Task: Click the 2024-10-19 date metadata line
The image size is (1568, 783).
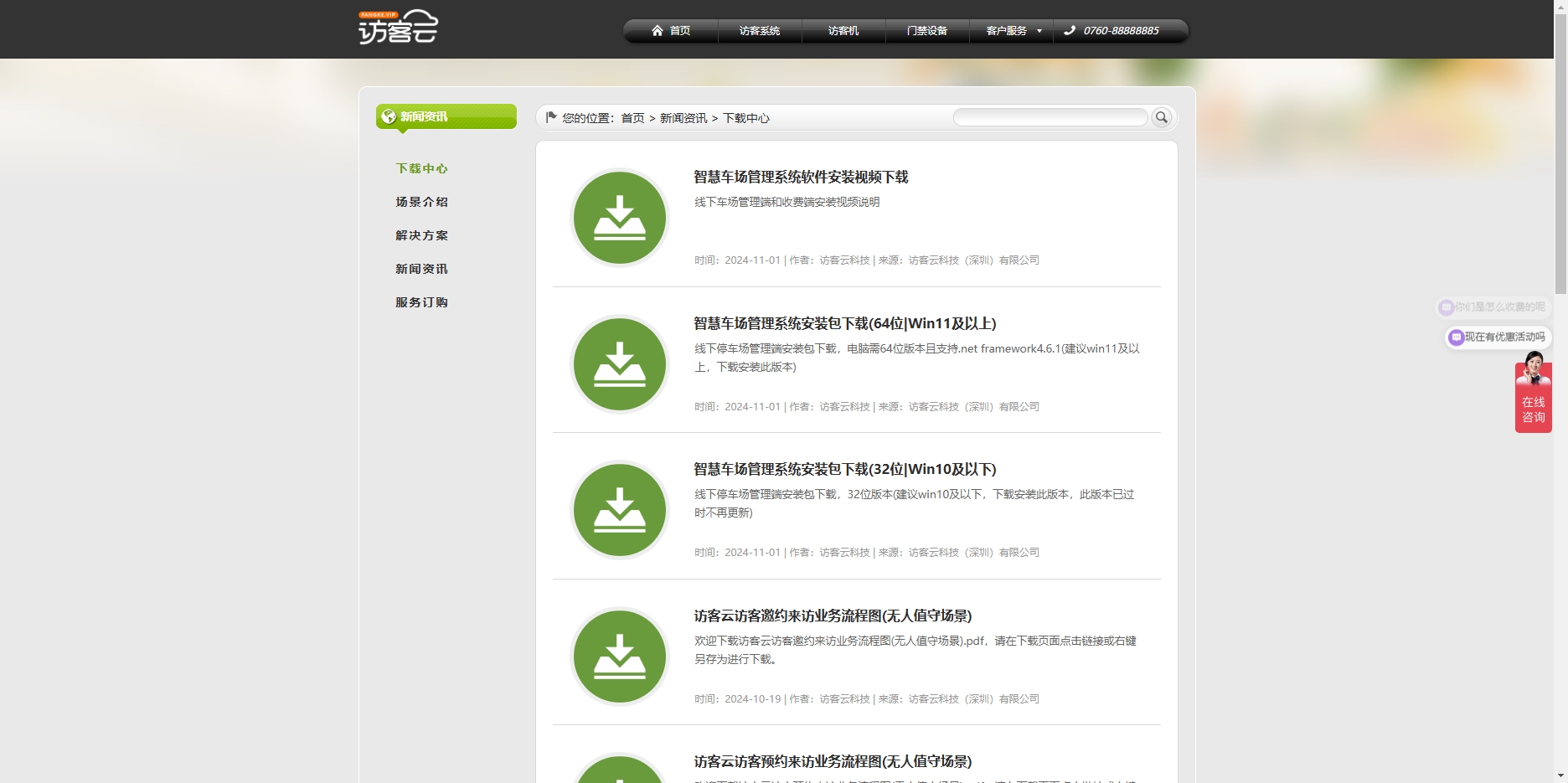Action: point(867,698)
